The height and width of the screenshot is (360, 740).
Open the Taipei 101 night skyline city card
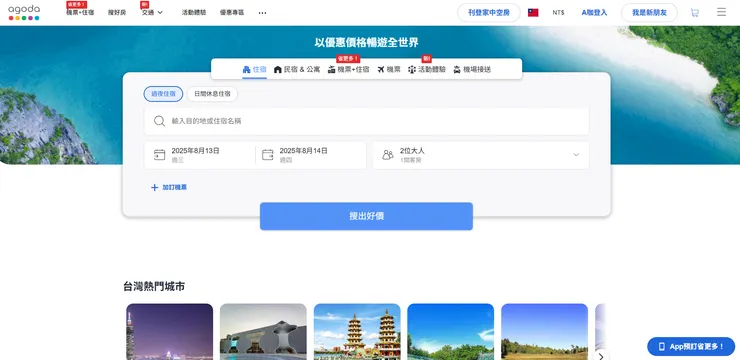point(169,332)
